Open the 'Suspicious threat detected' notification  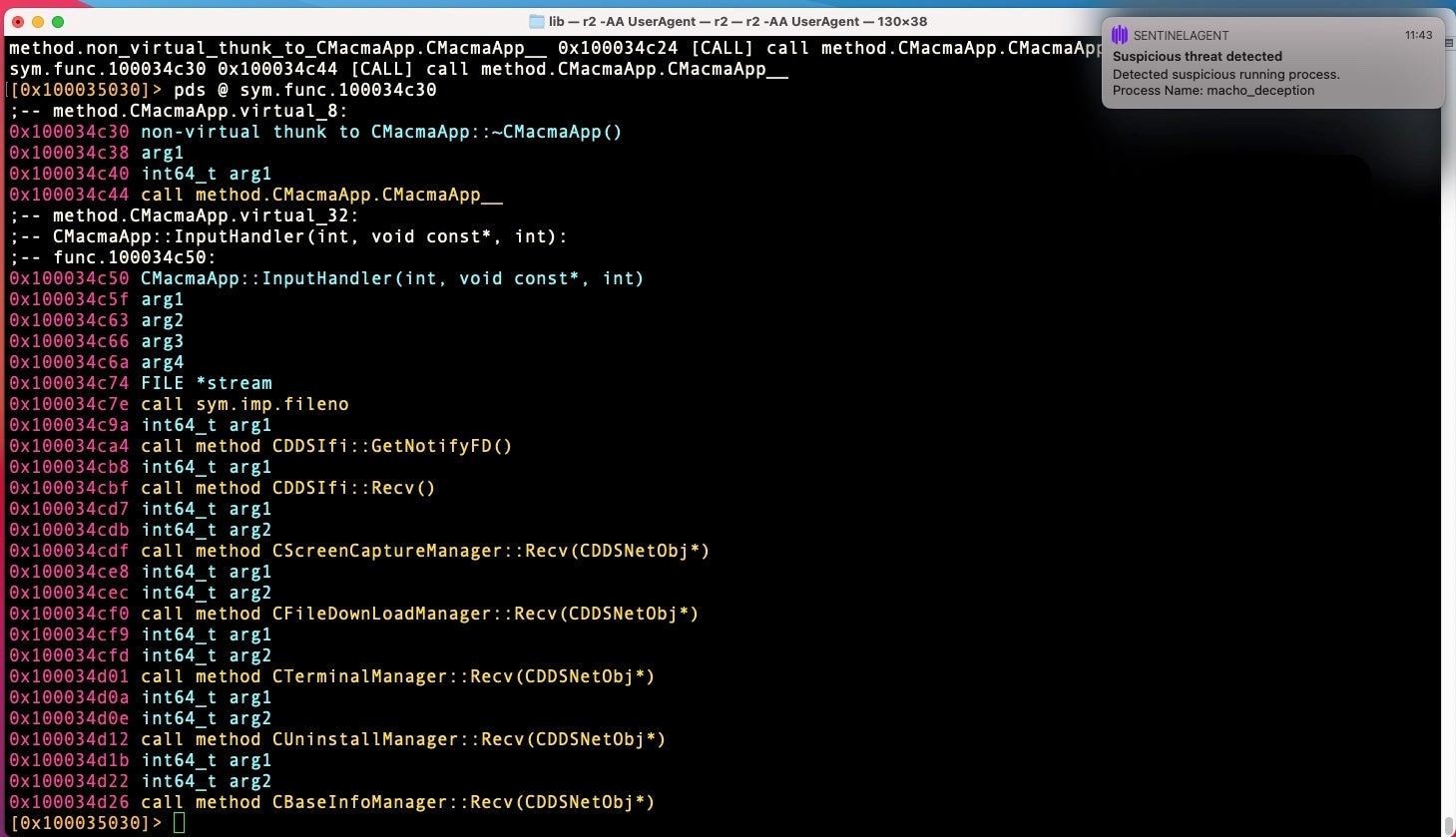point(1198,57)
